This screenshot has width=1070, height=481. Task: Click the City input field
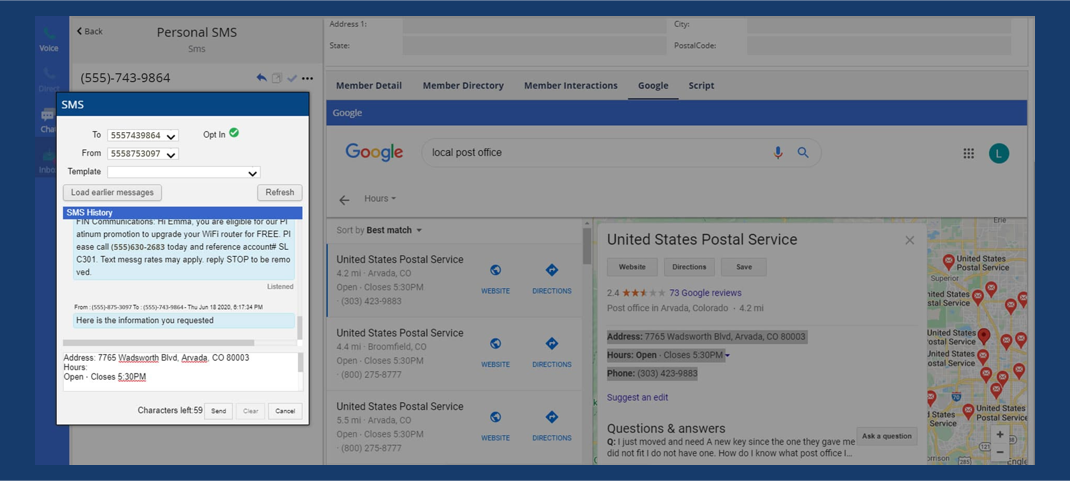point(877,25)
